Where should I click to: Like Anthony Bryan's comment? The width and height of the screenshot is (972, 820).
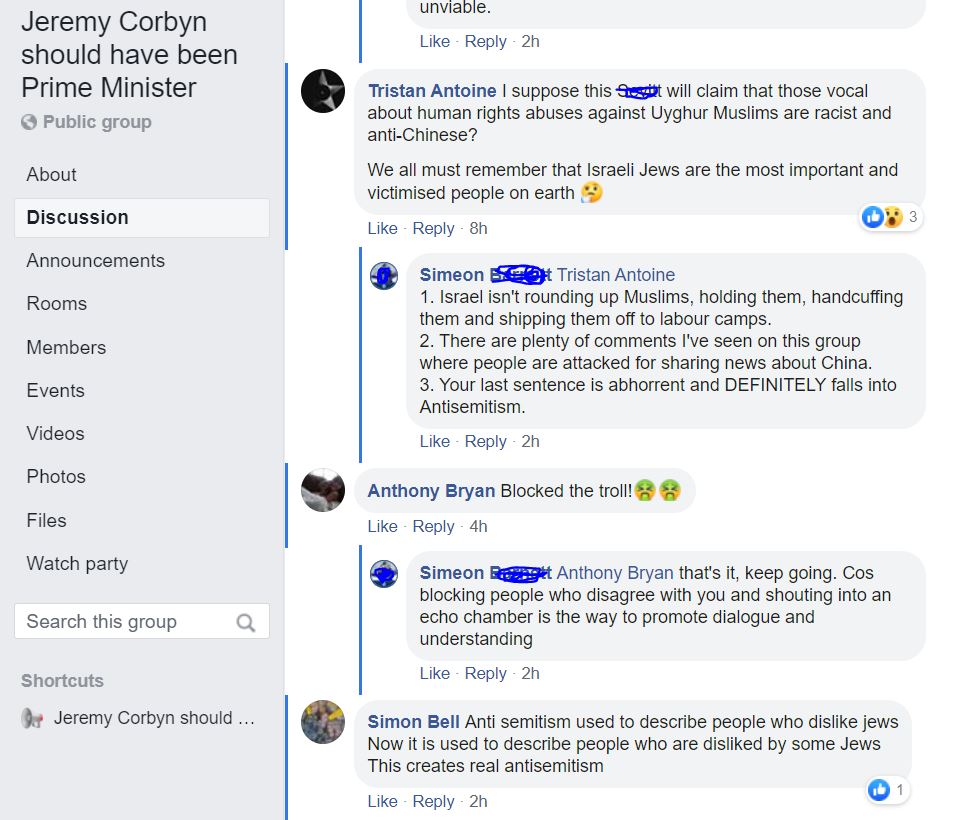[x=382, y=526]
